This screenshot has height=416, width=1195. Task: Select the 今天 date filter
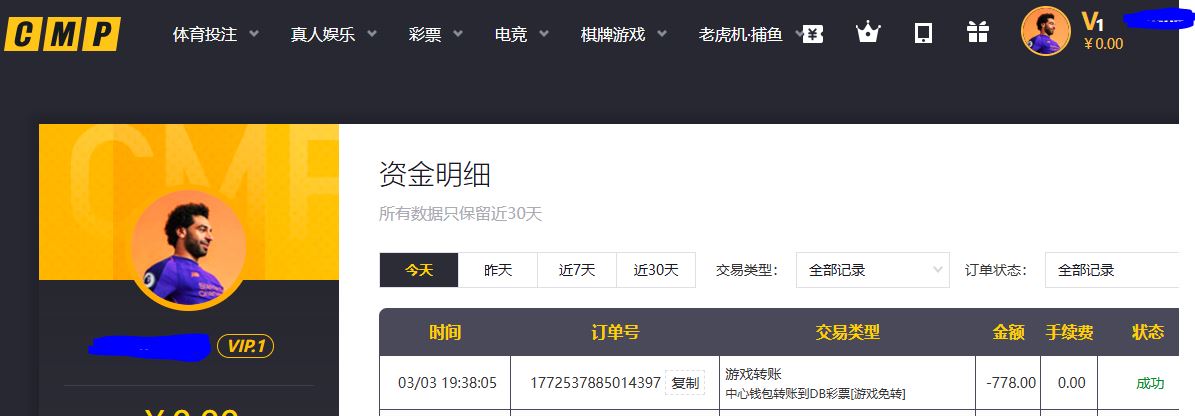point(418,270)
